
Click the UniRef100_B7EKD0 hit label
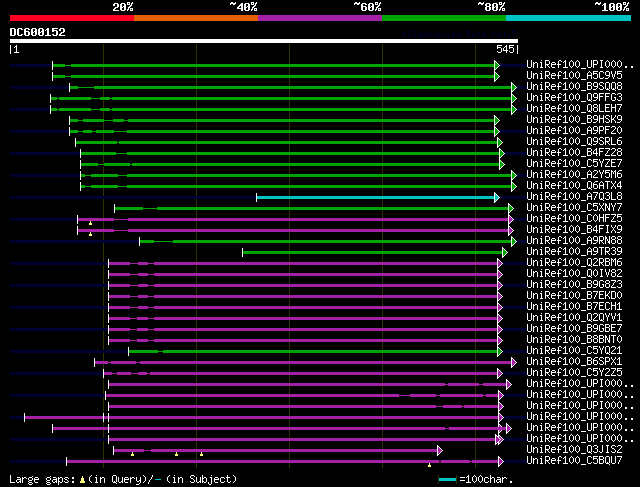(x=574, y=296)
